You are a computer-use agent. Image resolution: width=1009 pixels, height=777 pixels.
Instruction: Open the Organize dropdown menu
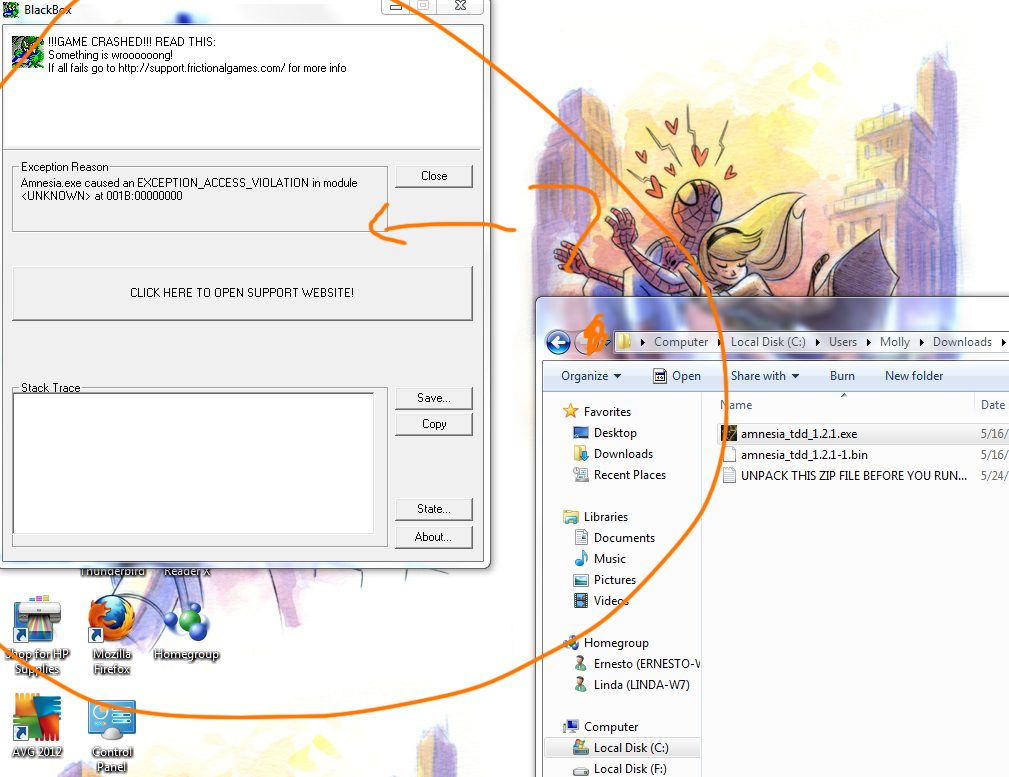(x=591, y=376)
